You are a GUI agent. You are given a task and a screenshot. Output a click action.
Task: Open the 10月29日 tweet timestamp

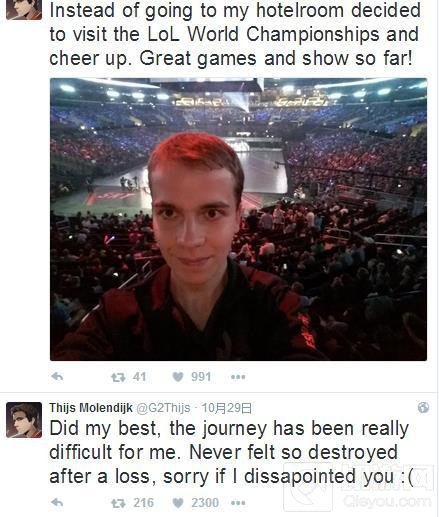227,408
